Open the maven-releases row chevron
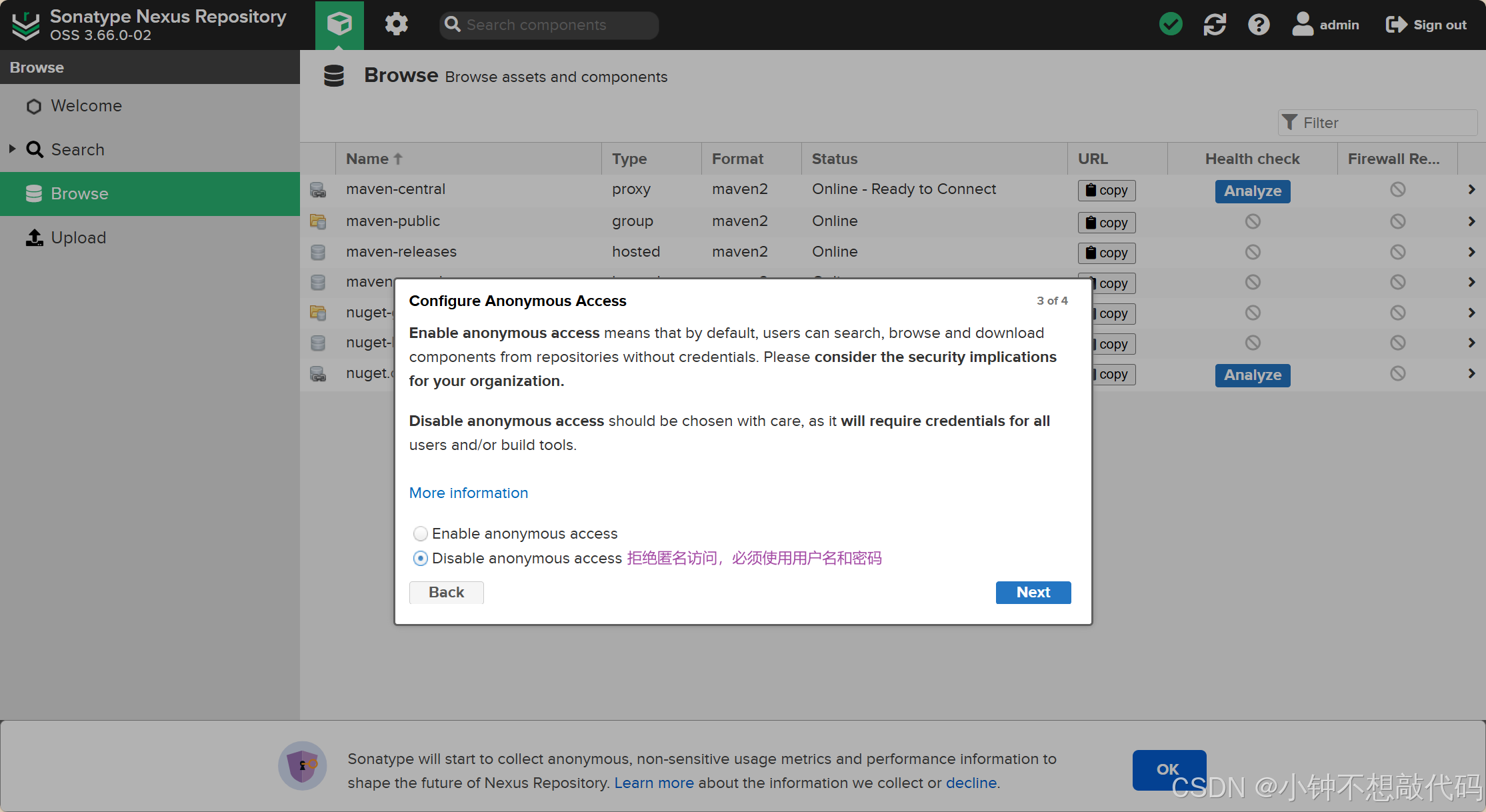Viewport: 1486px width, 812px height. point(1471,252)
